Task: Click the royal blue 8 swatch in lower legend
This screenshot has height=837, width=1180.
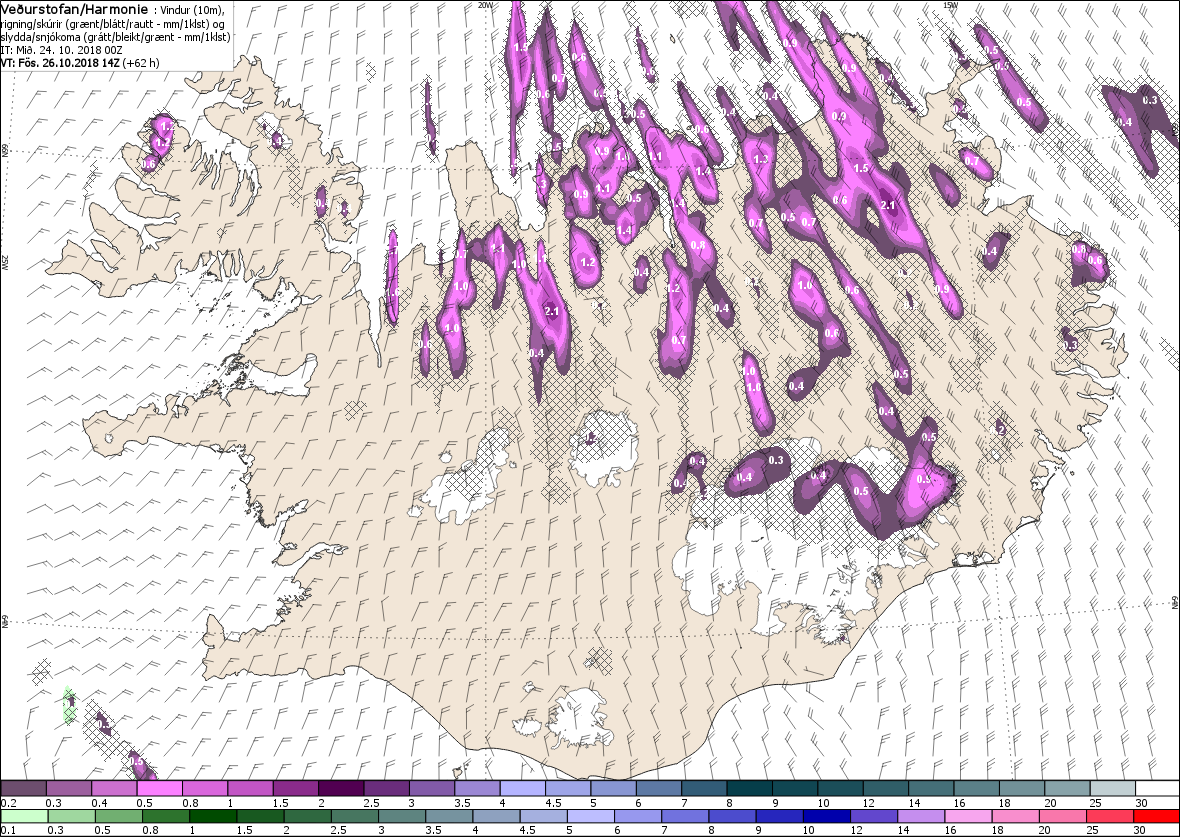Action: 732,817
